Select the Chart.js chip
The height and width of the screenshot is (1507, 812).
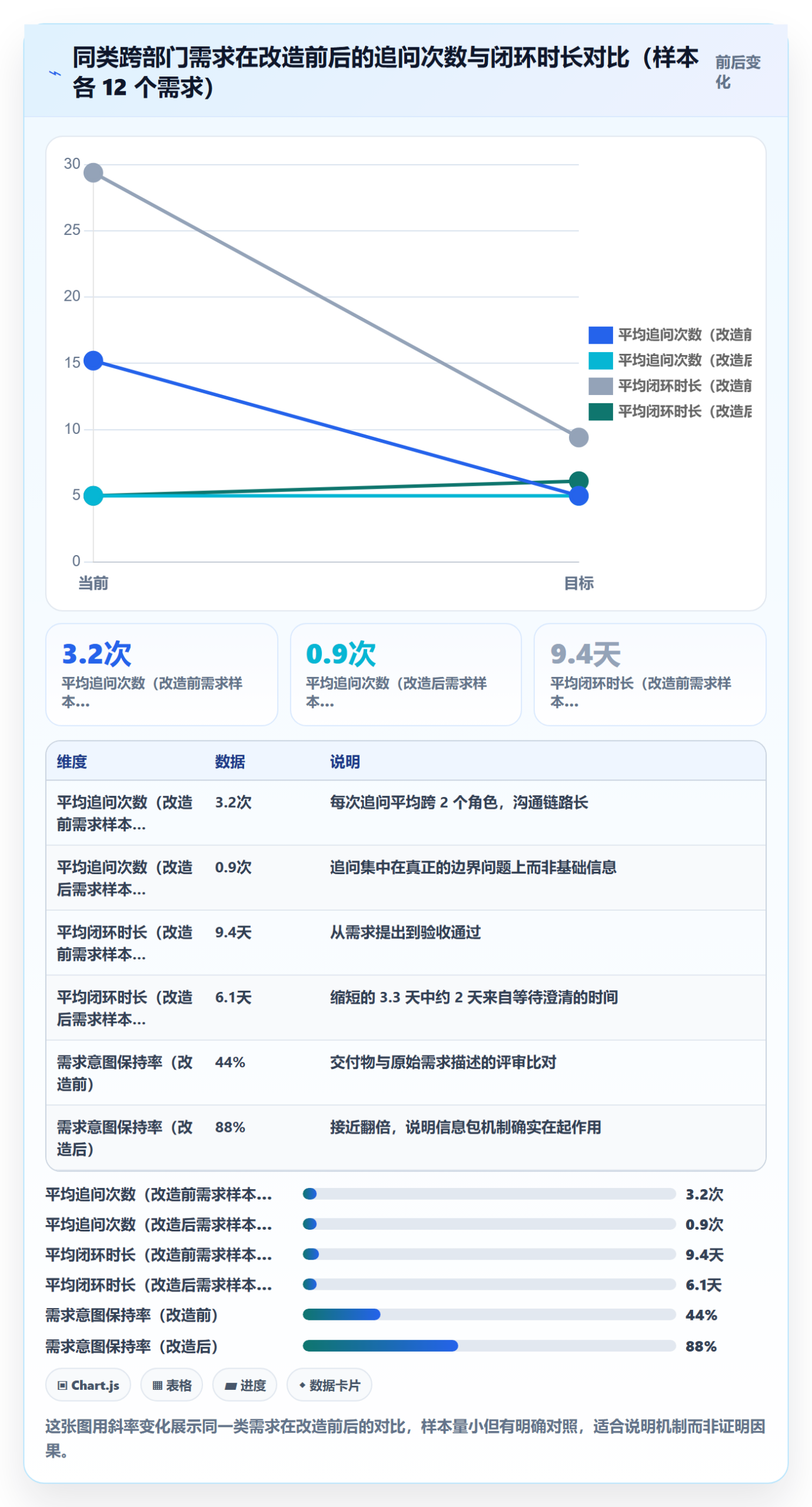pyautogui.click(x=88, y=1385)
